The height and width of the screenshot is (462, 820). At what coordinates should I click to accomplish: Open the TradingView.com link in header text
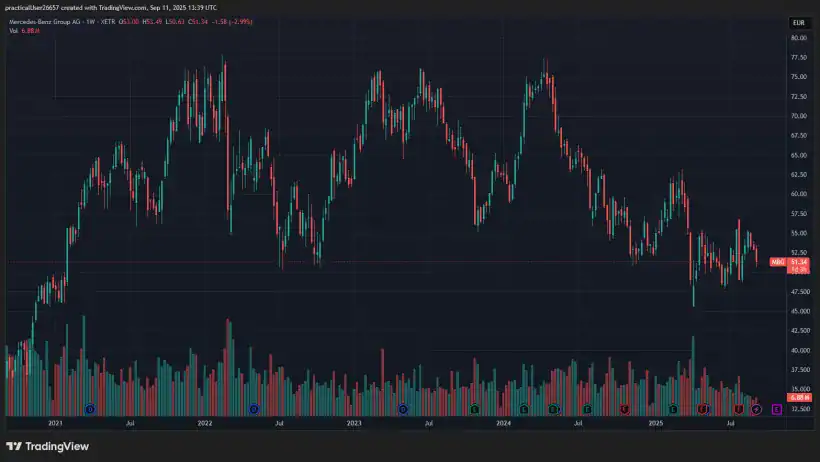pos(125,7)
